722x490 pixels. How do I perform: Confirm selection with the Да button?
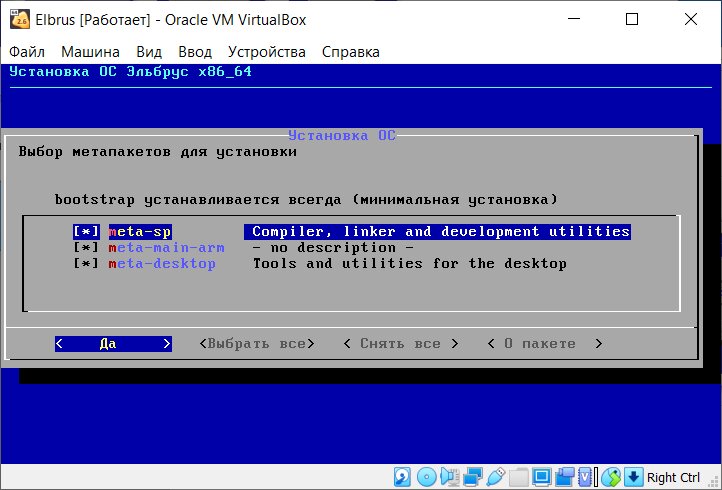click(113, 344)
